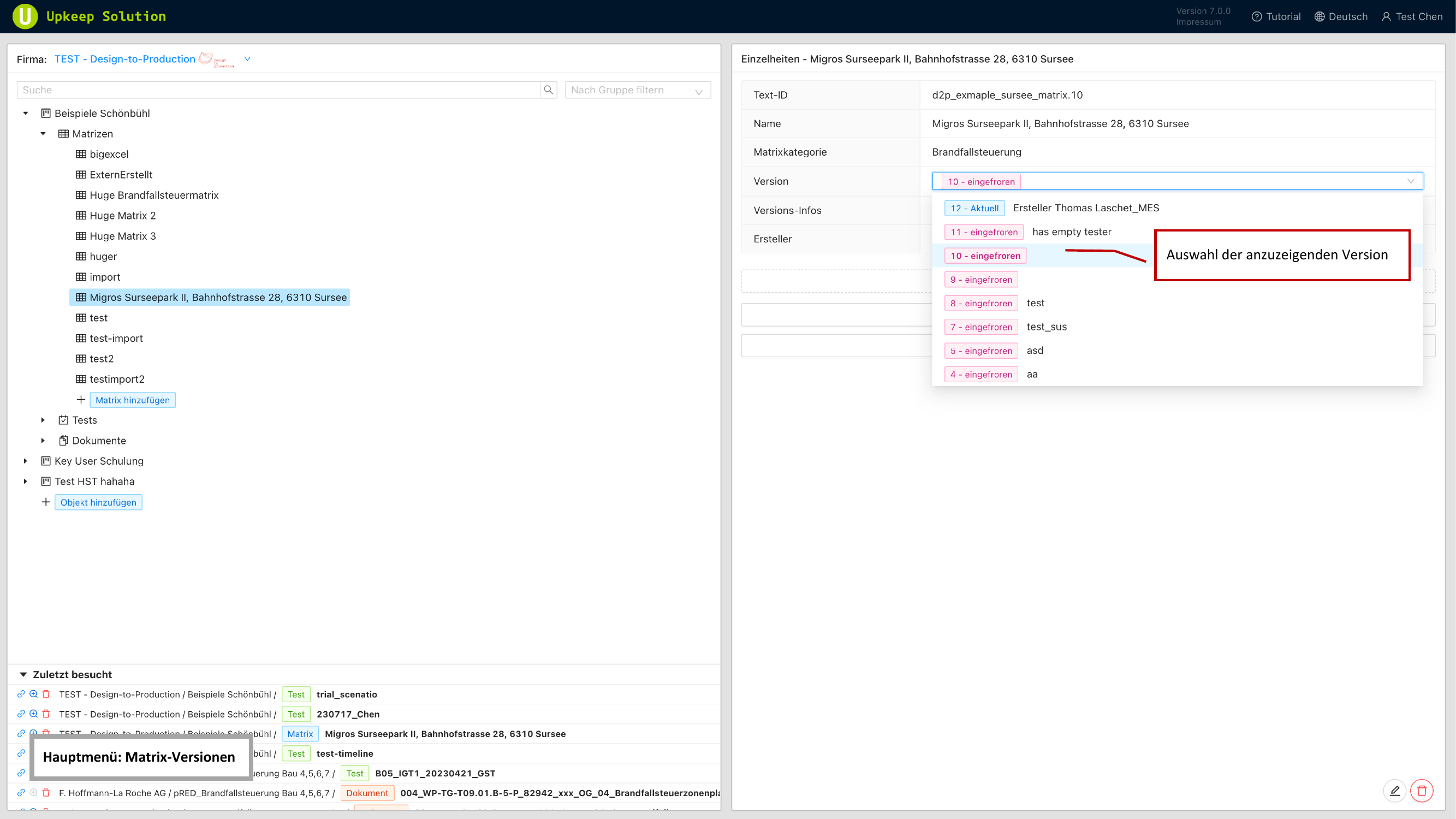Select version 12 - Aktuell option
Screen dimensions: 1456x819
(x=974, y=208)
